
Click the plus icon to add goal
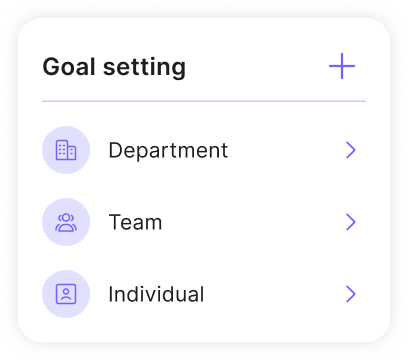(342, 66)
